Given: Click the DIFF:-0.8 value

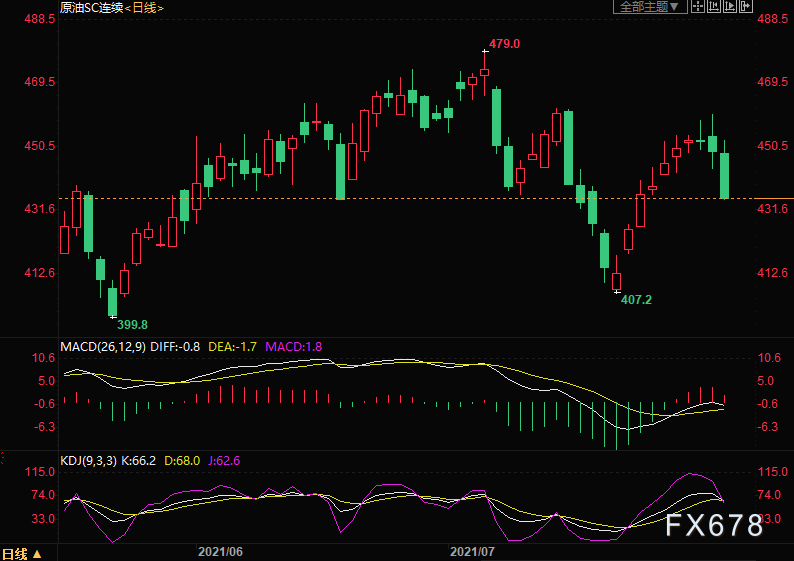Looking at the screenshot, I should click(175, 347).
